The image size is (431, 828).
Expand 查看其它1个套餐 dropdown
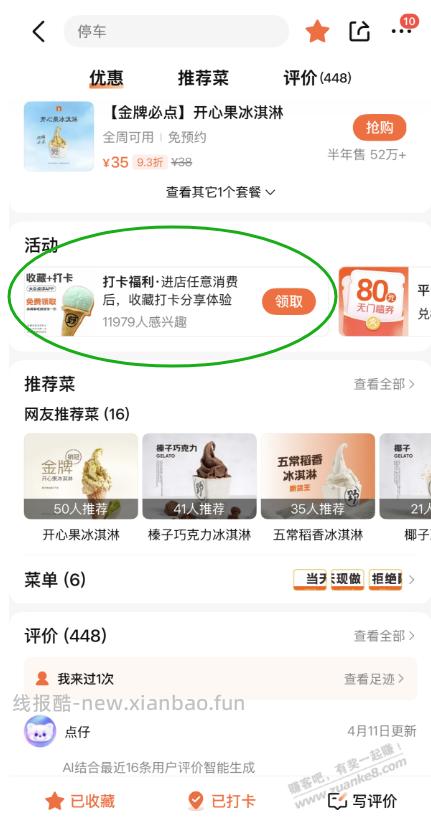coord(220,192)
